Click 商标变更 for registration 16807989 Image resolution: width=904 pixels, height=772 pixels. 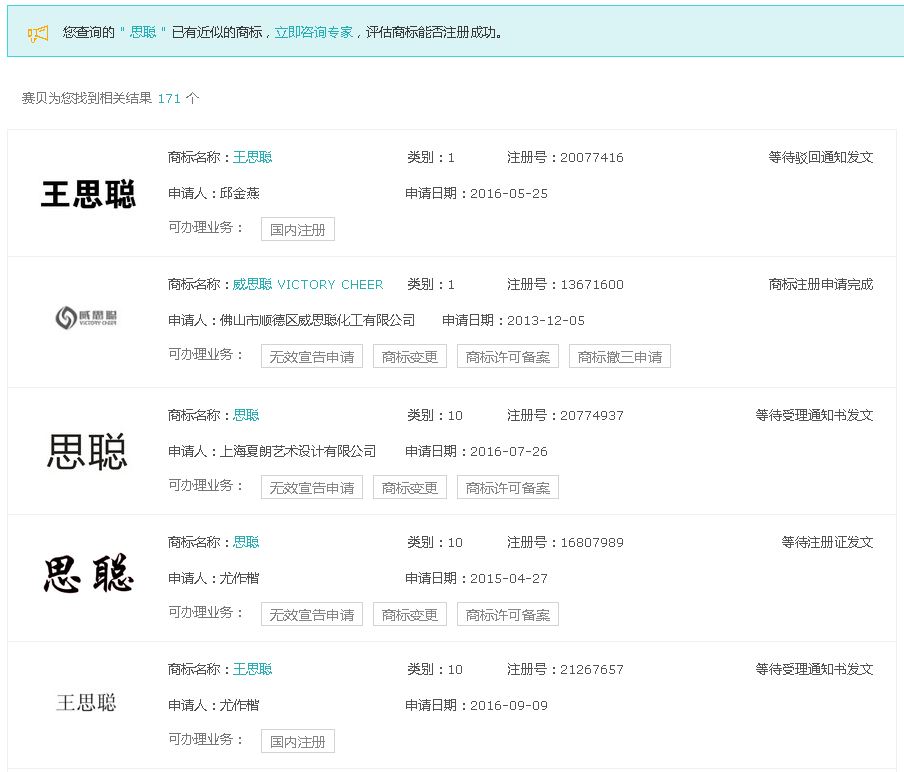(410, 614)
